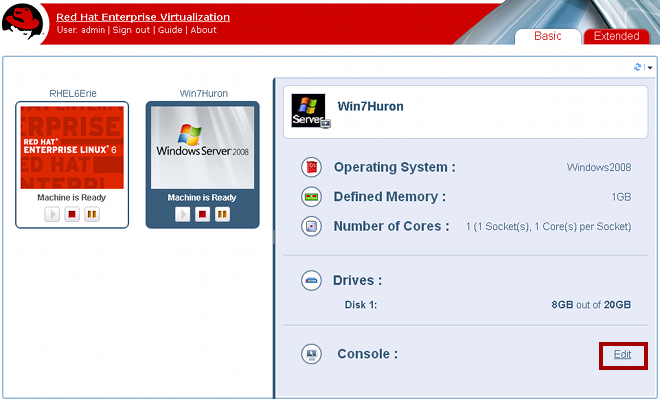Switch to the Basic tab
Image resolution: width=660 pixels, height=401 pixels.
click(548, 36)
